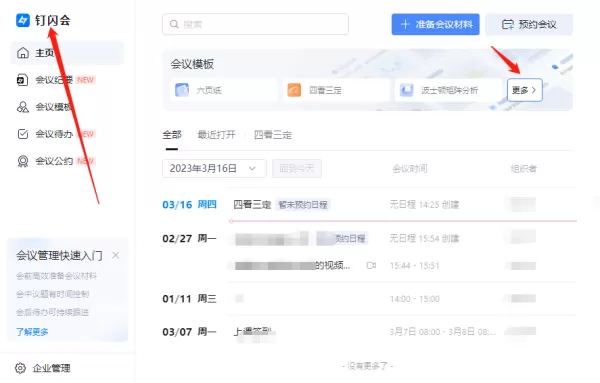Click the orange 四看三定 template icon
Viewport: 600px width, 383px height.
pos(294,90)
